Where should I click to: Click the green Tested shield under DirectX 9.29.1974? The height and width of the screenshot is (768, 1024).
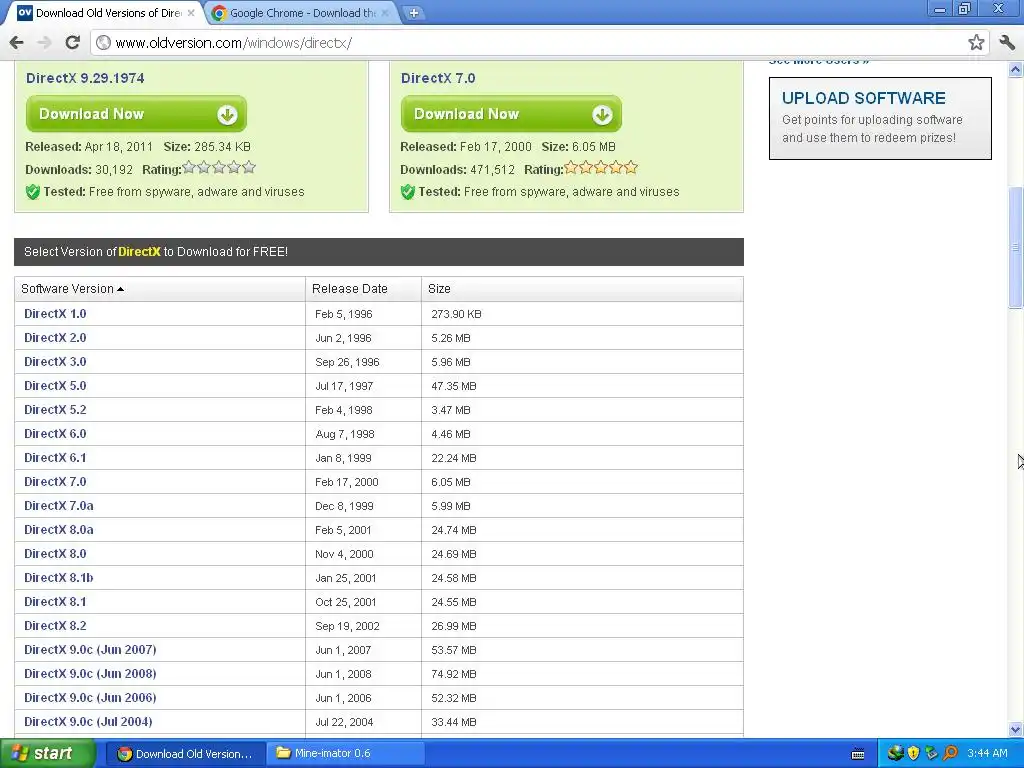point(33,192)
